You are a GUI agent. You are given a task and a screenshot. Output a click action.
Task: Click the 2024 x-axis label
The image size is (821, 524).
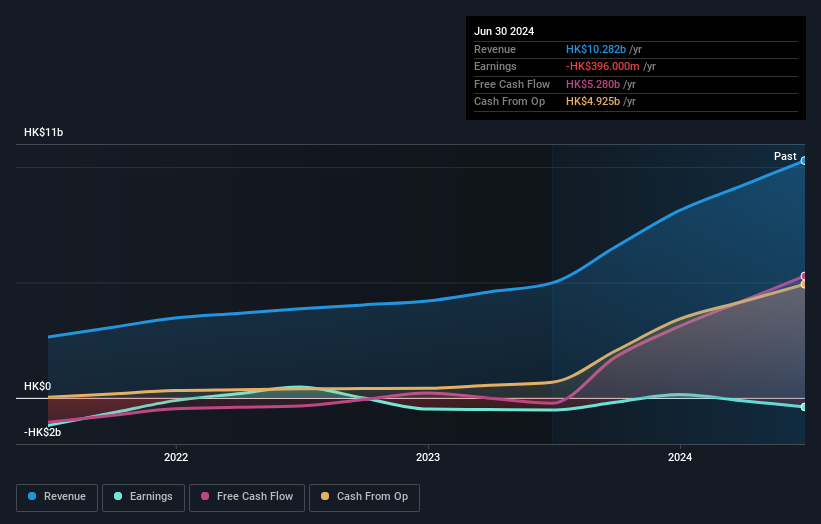(680, 457)
